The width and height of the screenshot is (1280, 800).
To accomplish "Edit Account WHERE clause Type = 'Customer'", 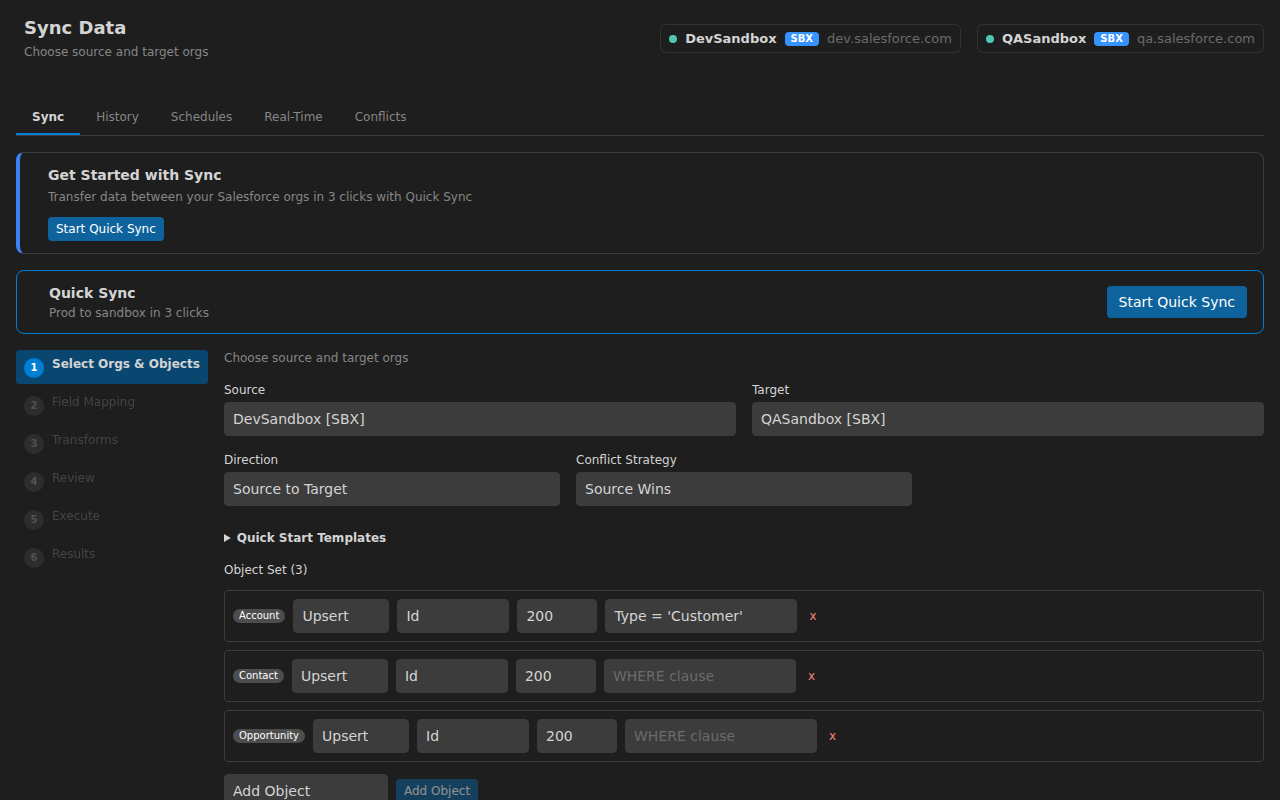I will [701, 616].
